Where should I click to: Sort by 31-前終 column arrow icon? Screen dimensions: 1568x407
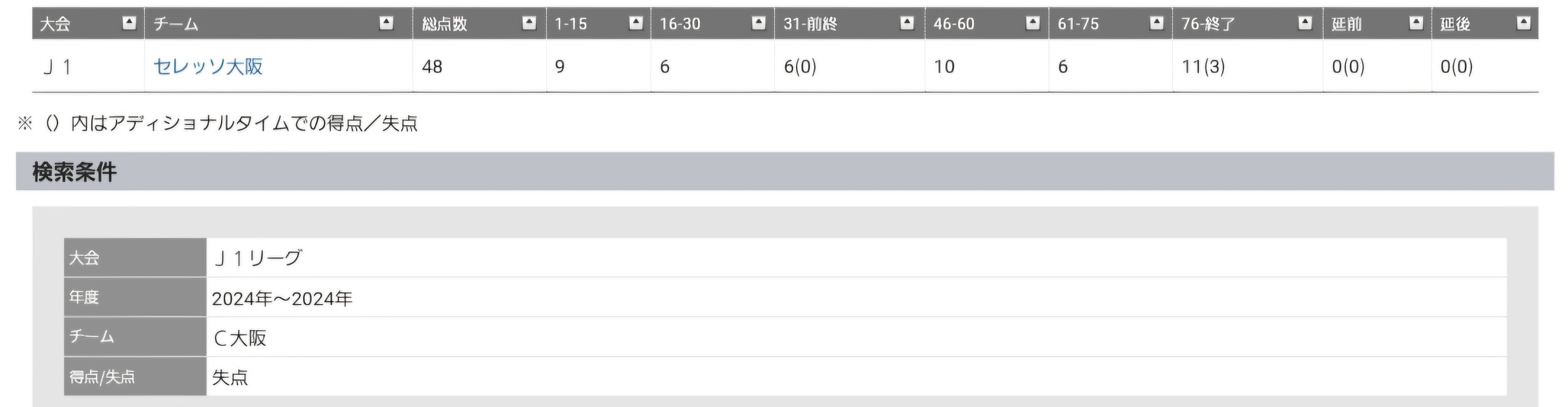(x=907, y=23)
